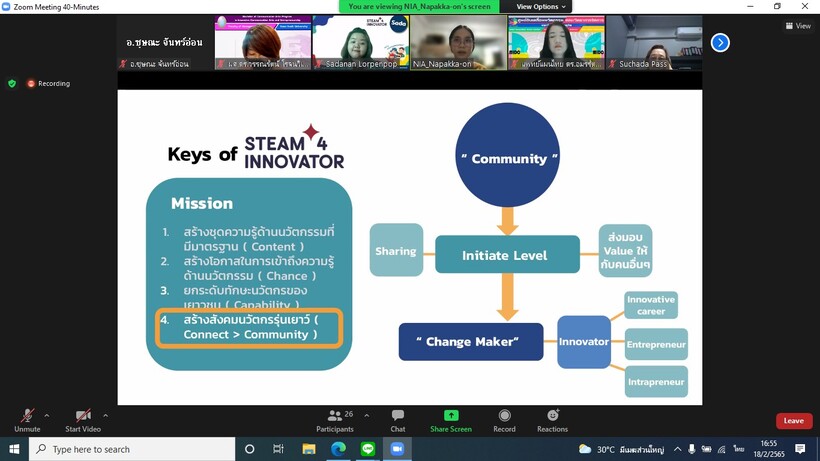Image resolution: width=820 pixels, height=461 pixels.
Task: Start Video from the meeting toolbar
Action: tap(84, 419)
